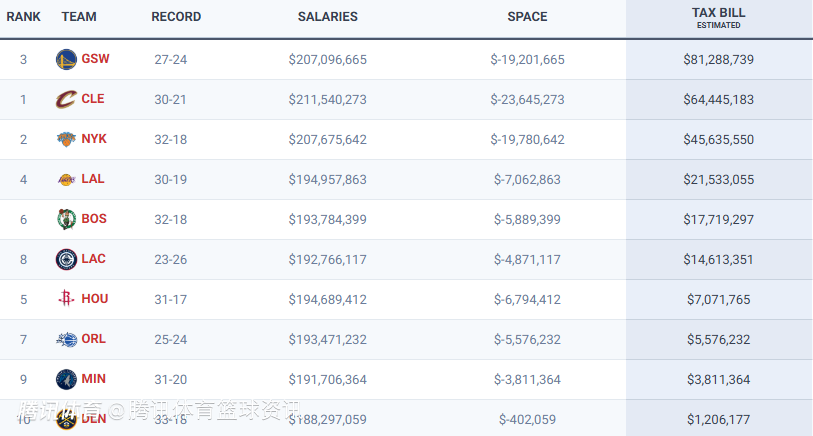Sort by the RECORD column header
The height and width of the screenshot is (436, 813).
coord(176,17)
